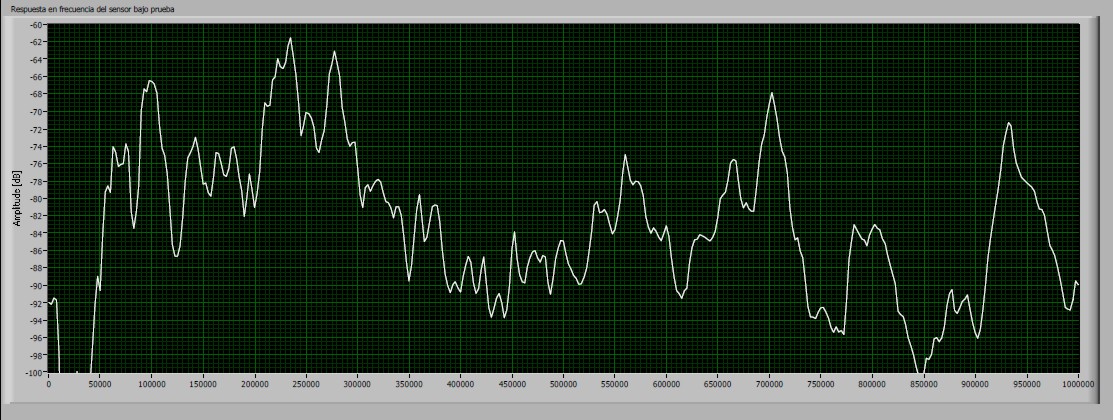Select the 650000 X-axis scale marker

pos(718,384)
